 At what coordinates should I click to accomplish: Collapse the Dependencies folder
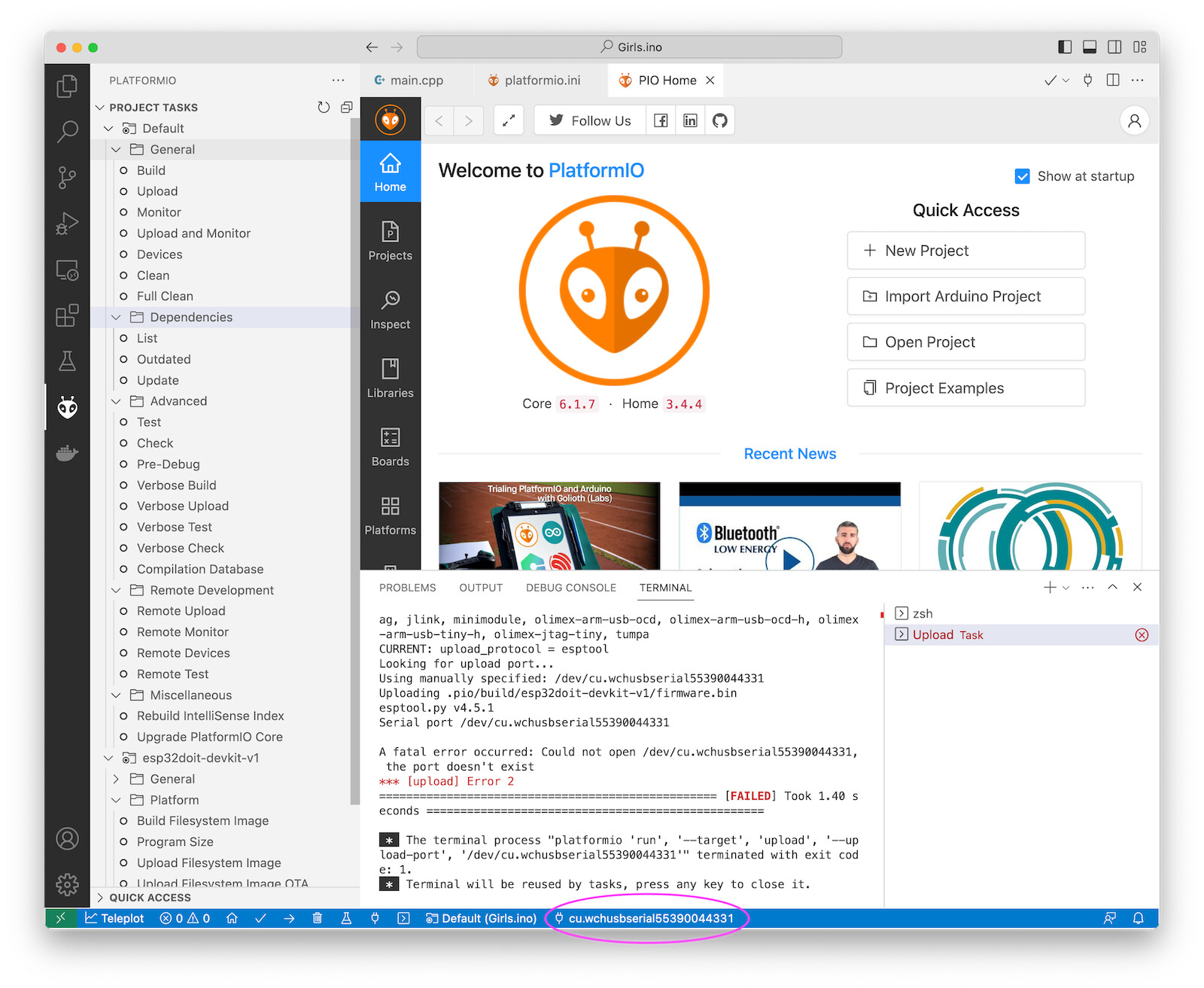(116, 318)
